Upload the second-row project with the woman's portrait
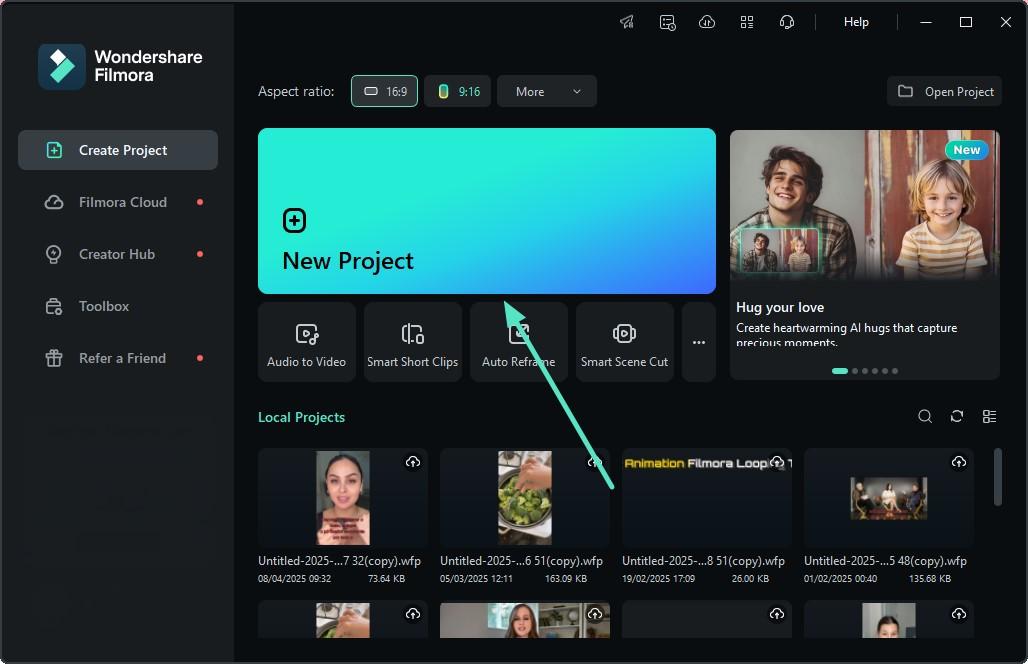The image size is (1028, 664). 595,614
